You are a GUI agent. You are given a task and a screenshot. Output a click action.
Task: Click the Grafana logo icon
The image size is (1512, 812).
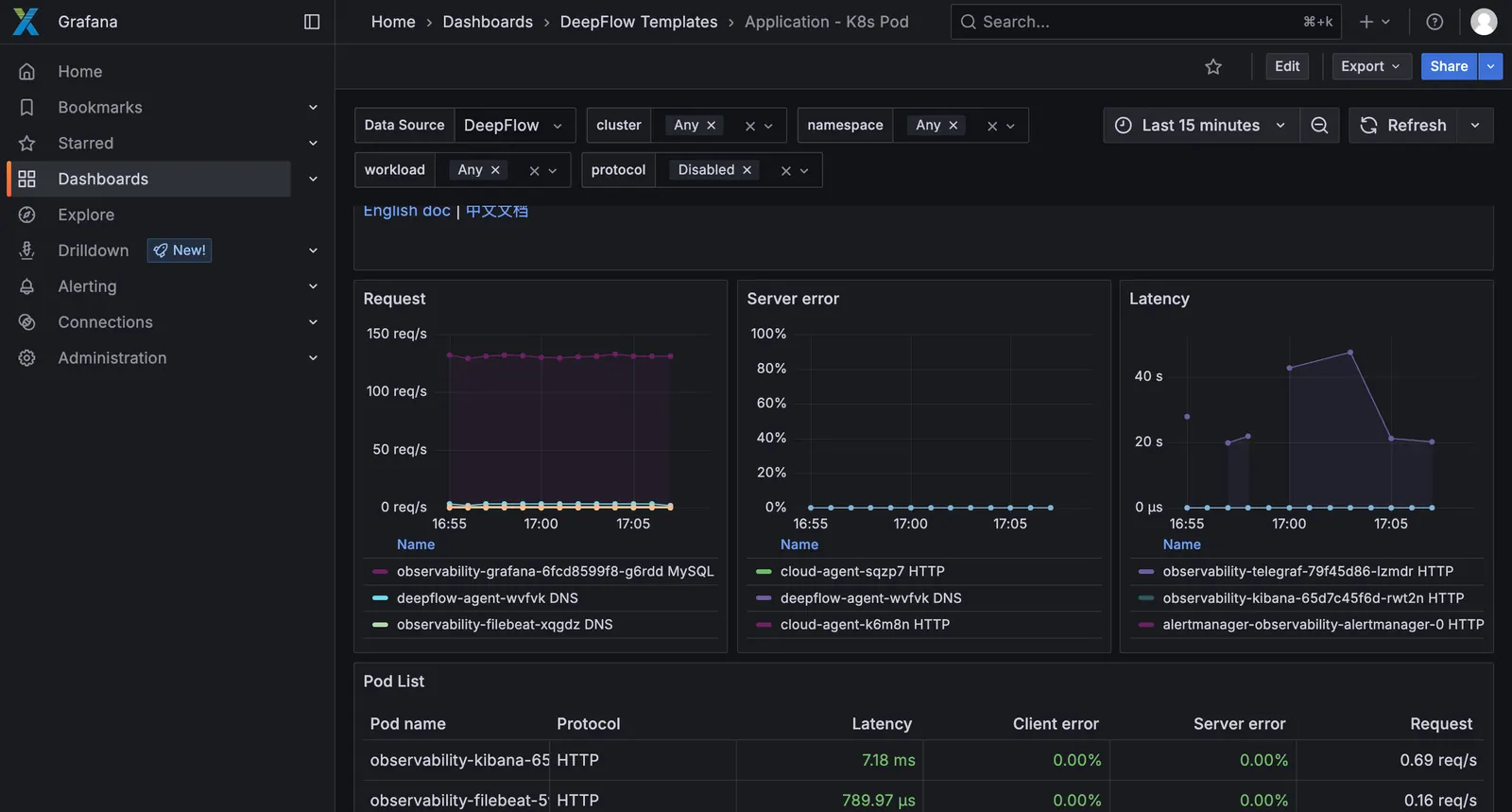(26, 22)
